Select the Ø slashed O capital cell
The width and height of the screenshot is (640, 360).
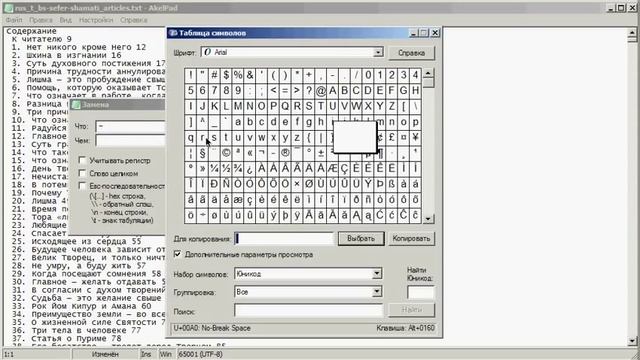point(309,184)
